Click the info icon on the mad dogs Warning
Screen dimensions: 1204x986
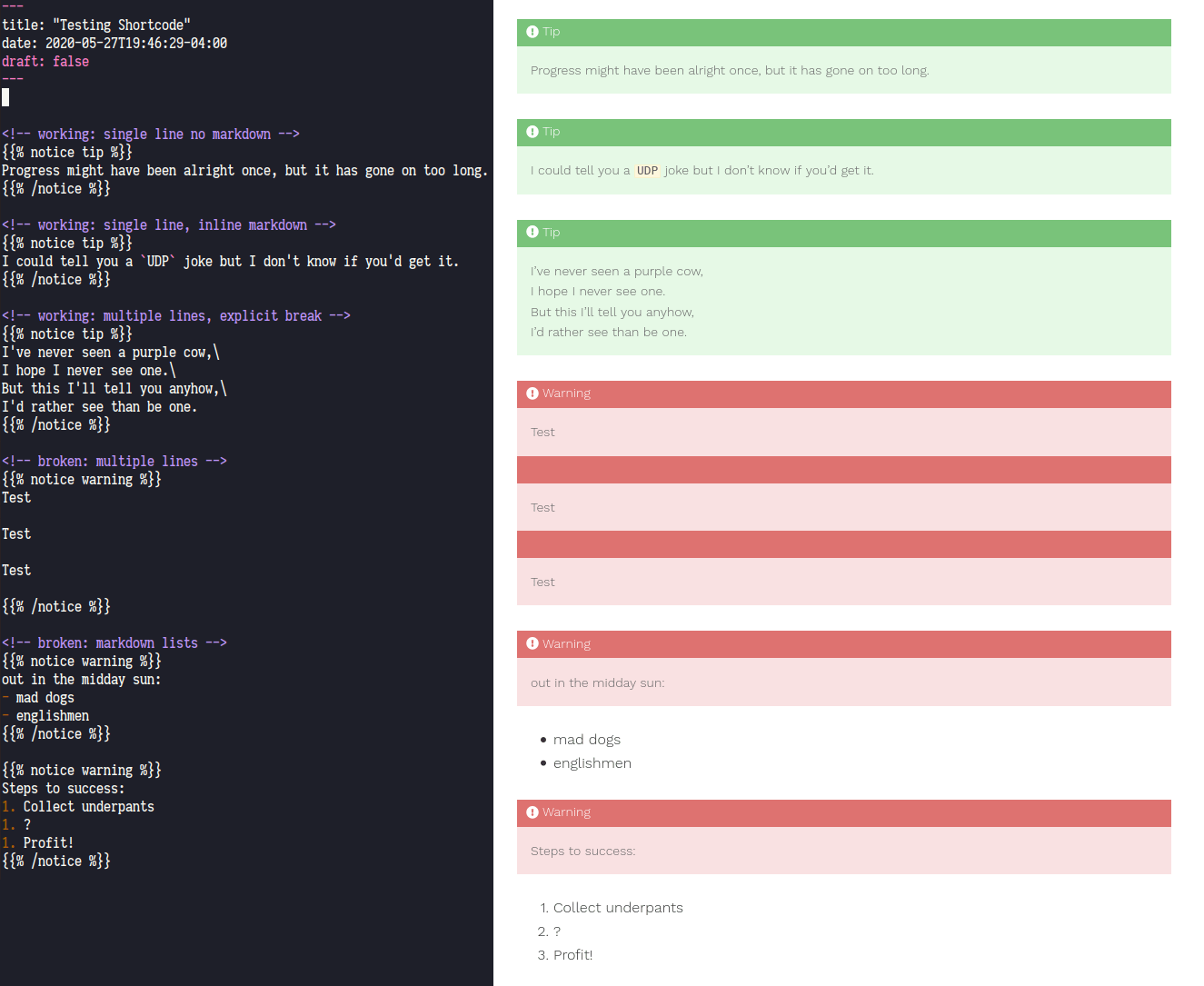532,643
